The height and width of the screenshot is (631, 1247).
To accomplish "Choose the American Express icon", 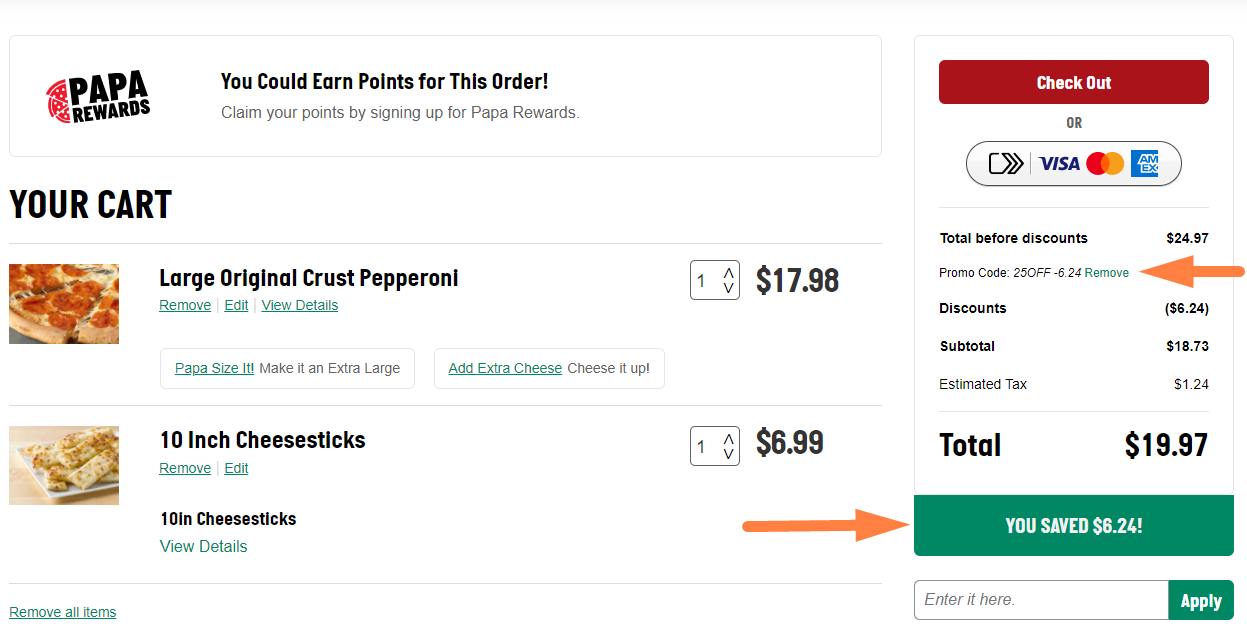I will tap(1144, 163).
